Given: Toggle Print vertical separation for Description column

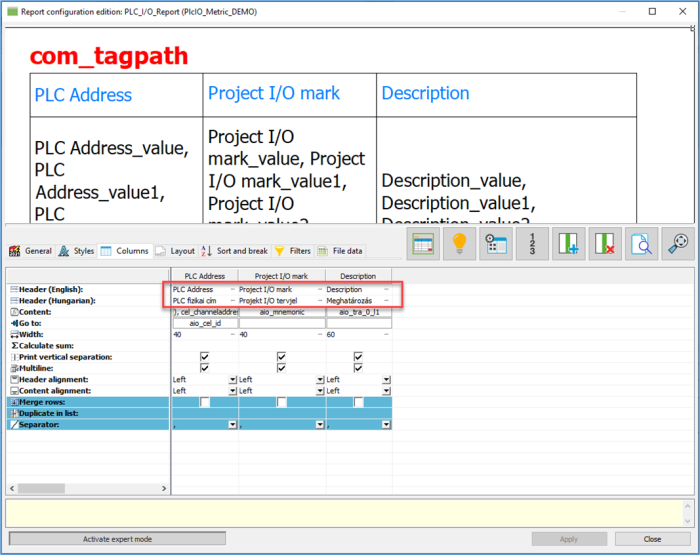Looking at the screenshot, I should tap(358, 357).
